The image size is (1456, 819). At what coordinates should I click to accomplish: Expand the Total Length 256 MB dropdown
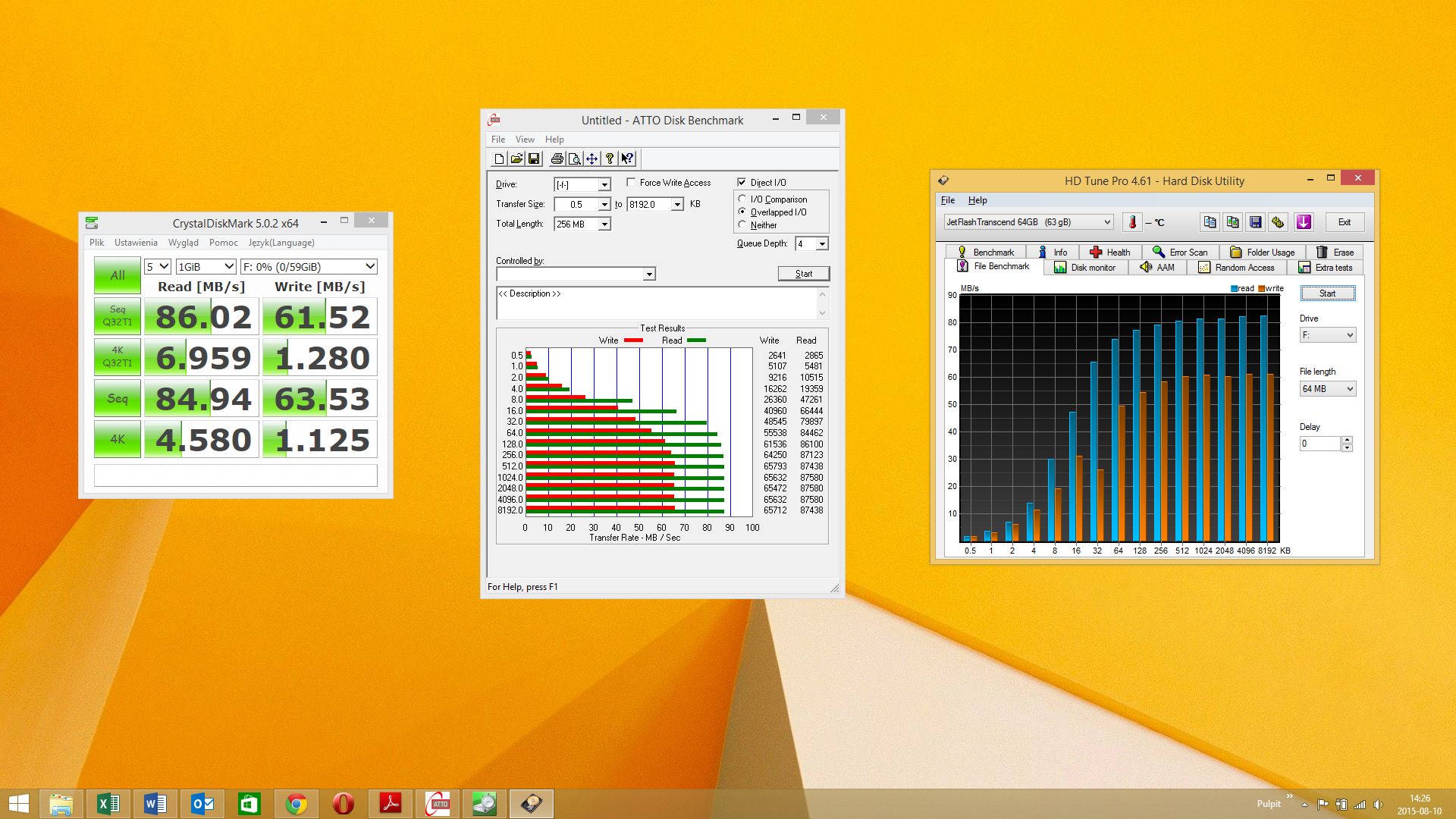pyautogui.click(x=604, y=224)
